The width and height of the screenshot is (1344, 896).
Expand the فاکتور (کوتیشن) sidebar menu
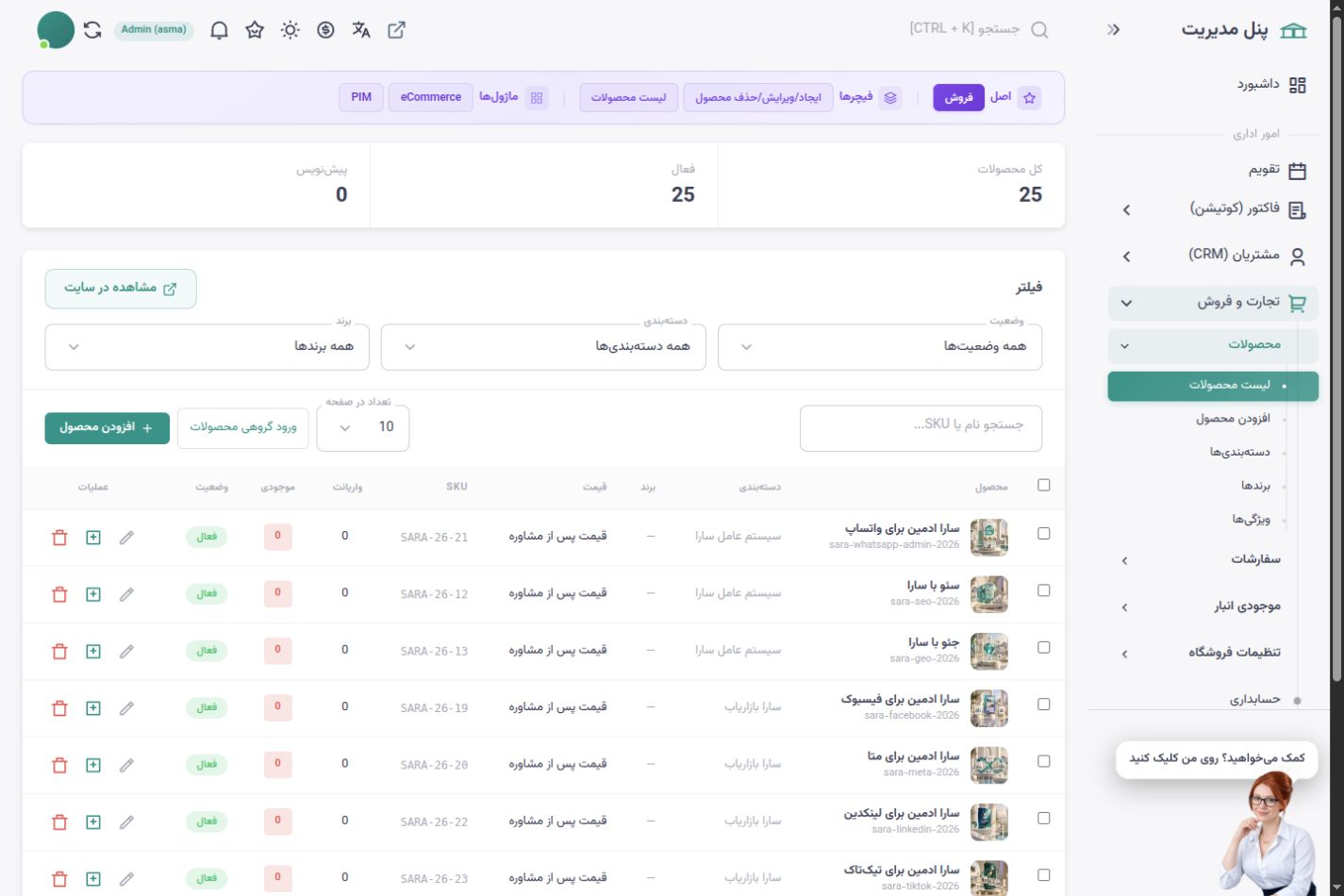point(1213,209)
